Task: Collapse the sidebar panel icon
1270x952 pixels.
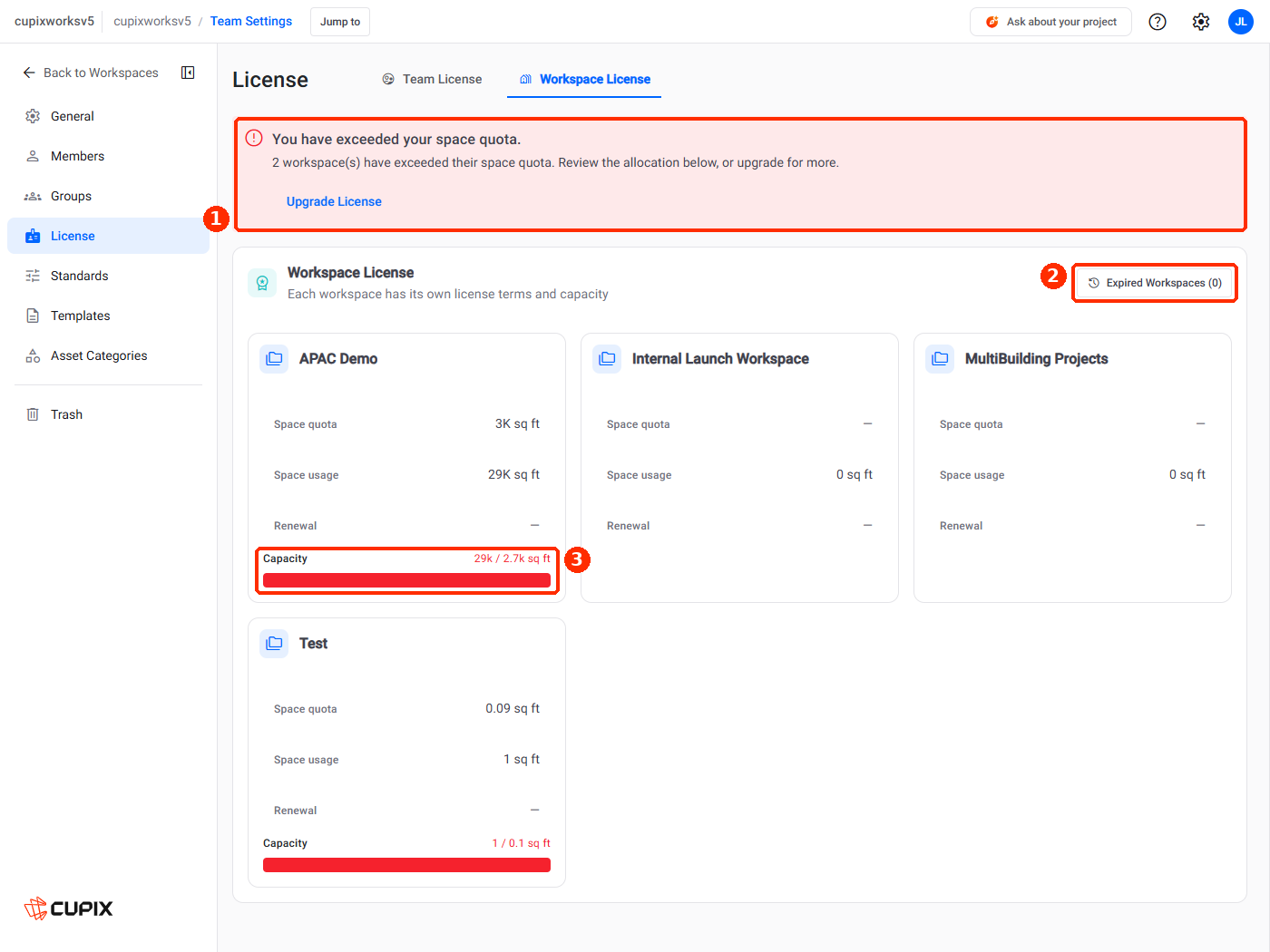Action: pos(188,73)
